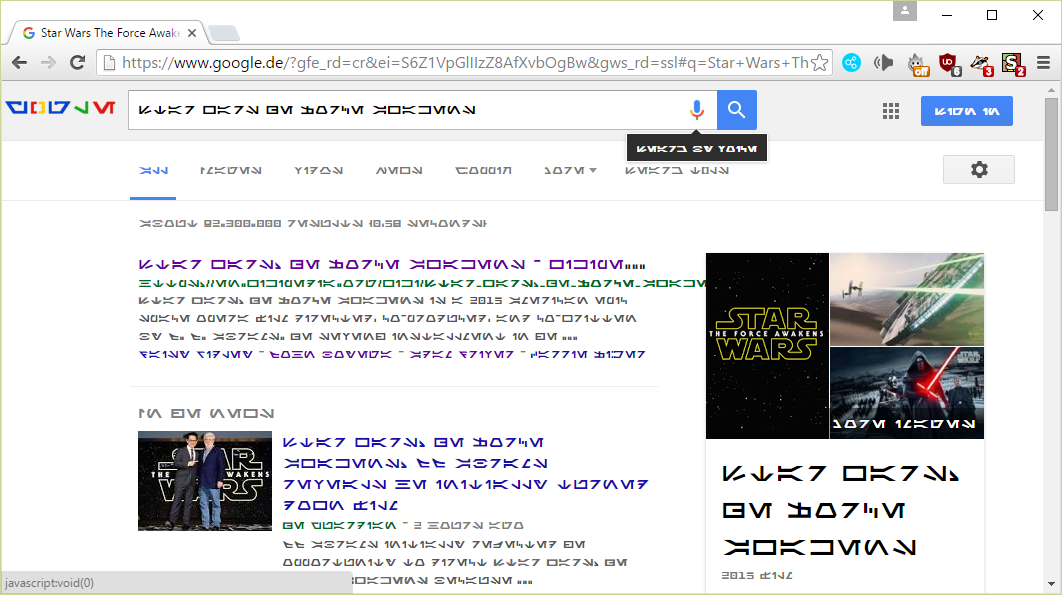
Task: Click the speaker audio extension icon
Action: click(884, 63)
